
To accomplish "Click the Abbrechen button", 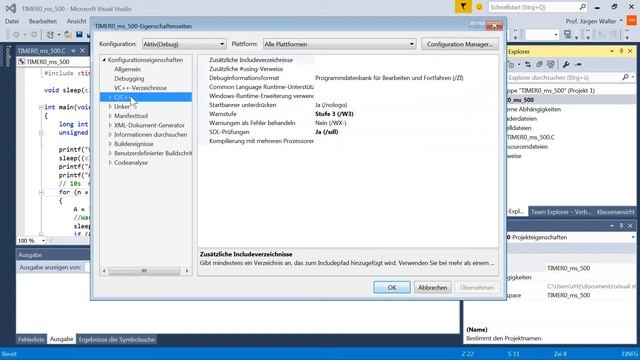I will [x=432, y=287].
